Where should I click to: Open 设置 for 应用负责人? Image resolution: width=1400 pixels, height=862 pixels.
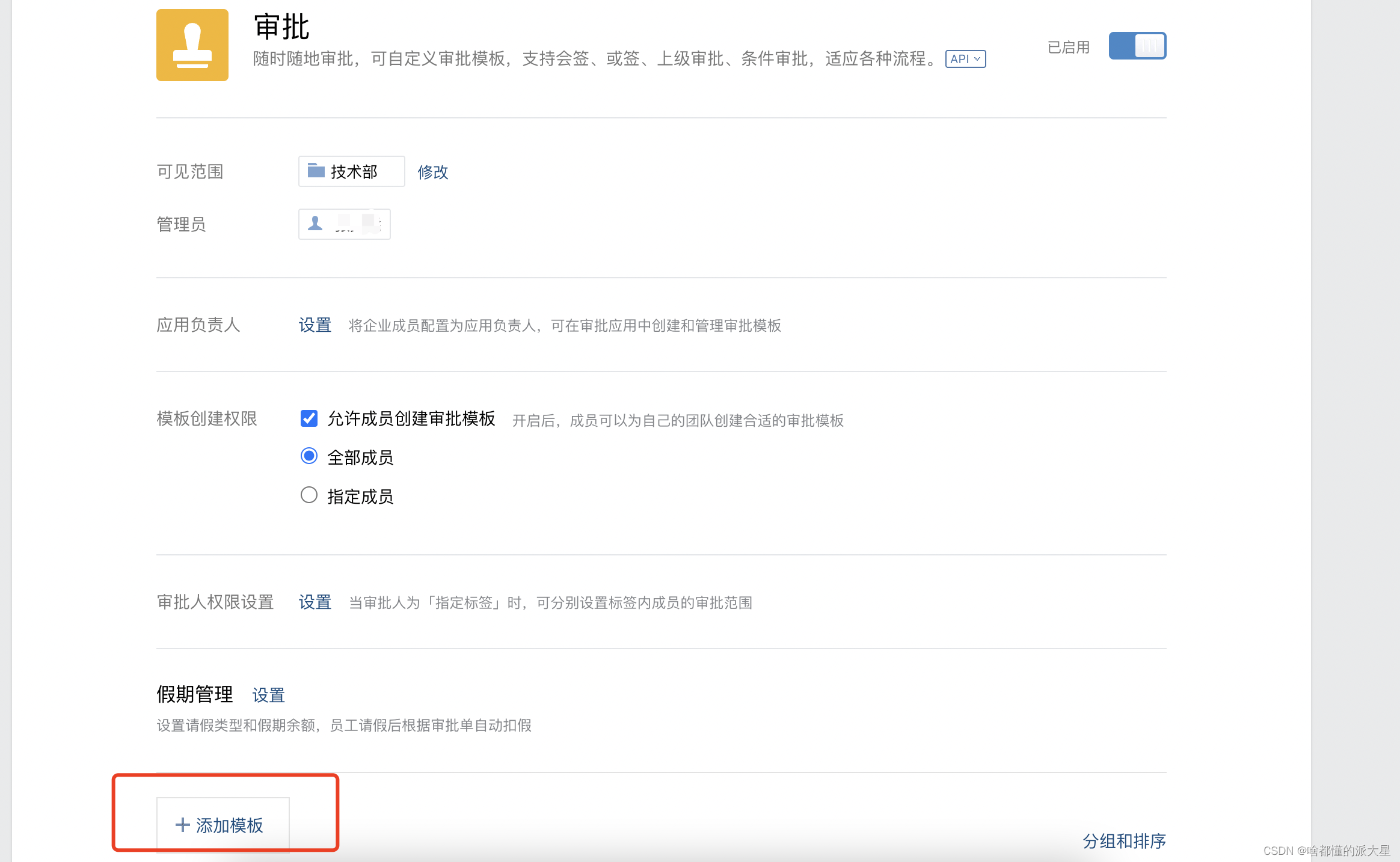point(315,325)
